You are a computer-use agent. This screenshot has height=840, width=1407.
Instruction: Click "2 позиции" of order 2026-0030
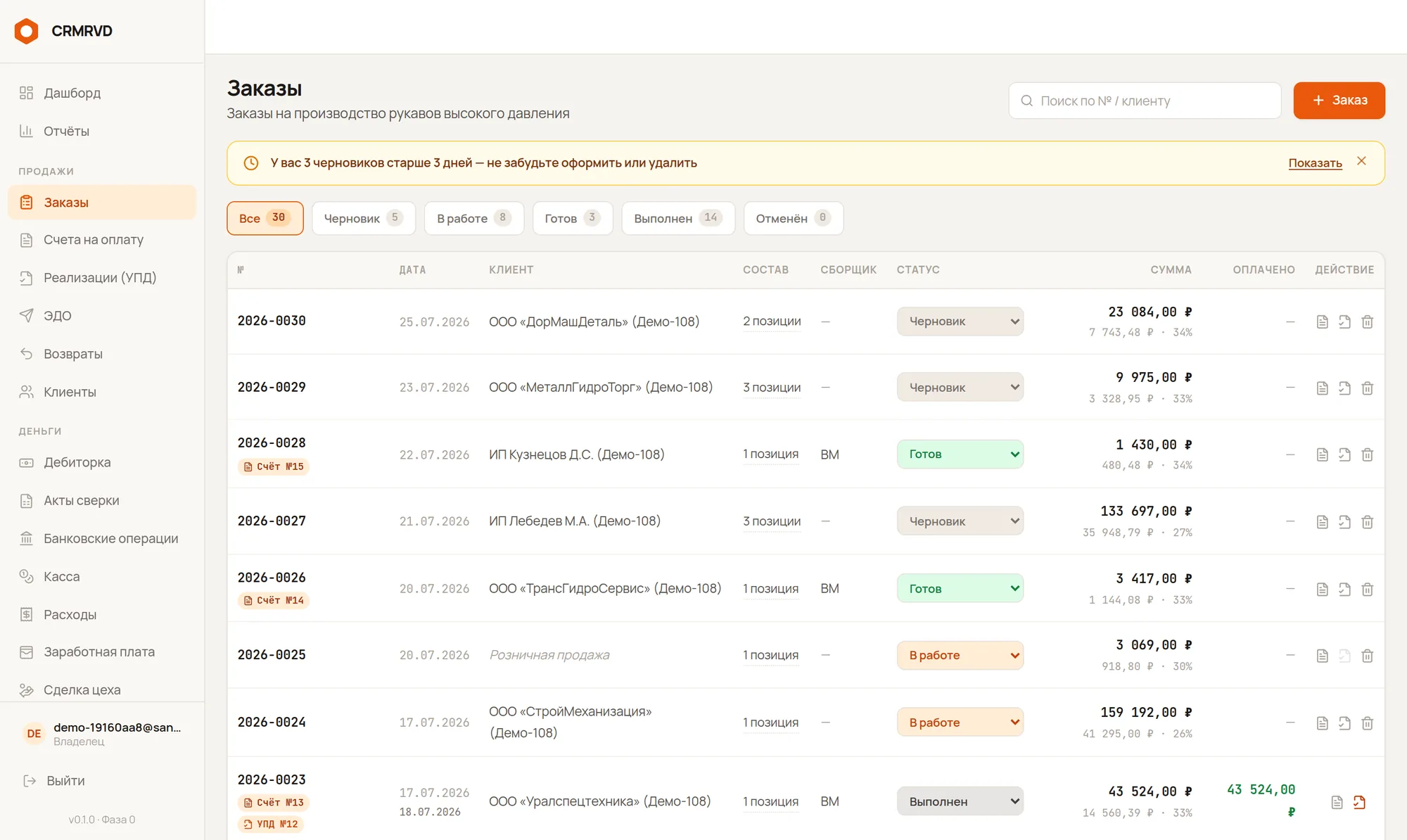click(x=772, y=322)
